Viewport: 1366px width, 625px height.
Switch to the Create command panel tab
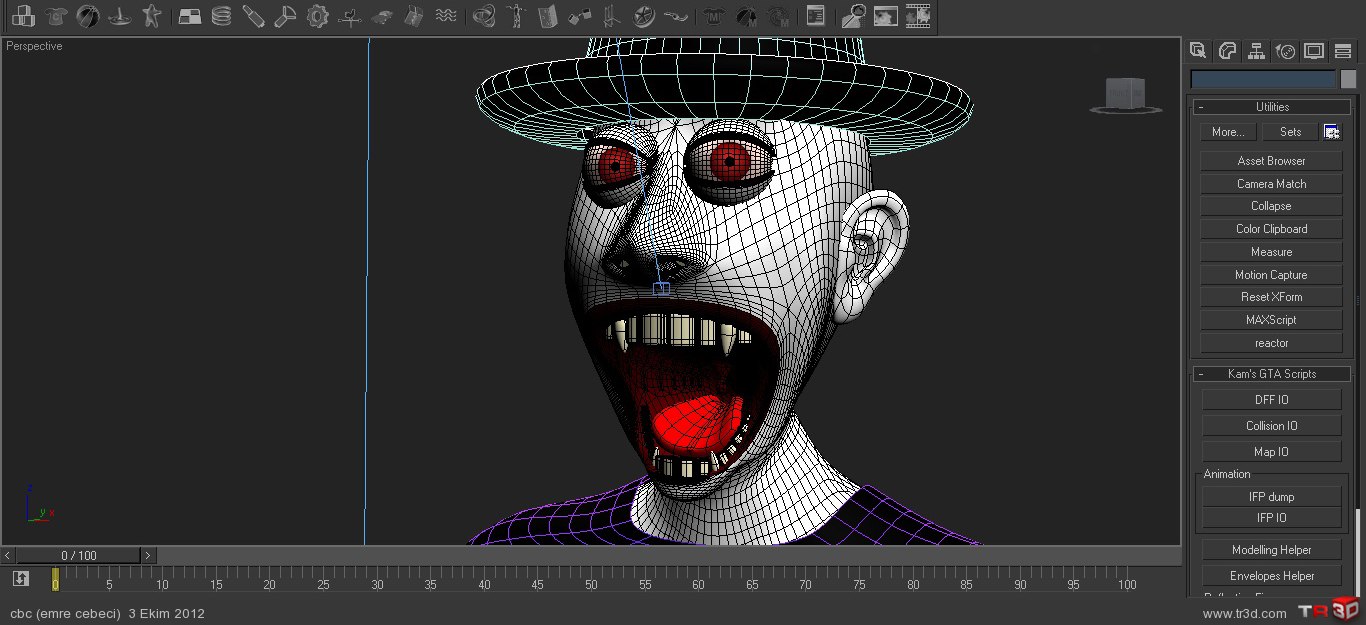pos(1198,51)
